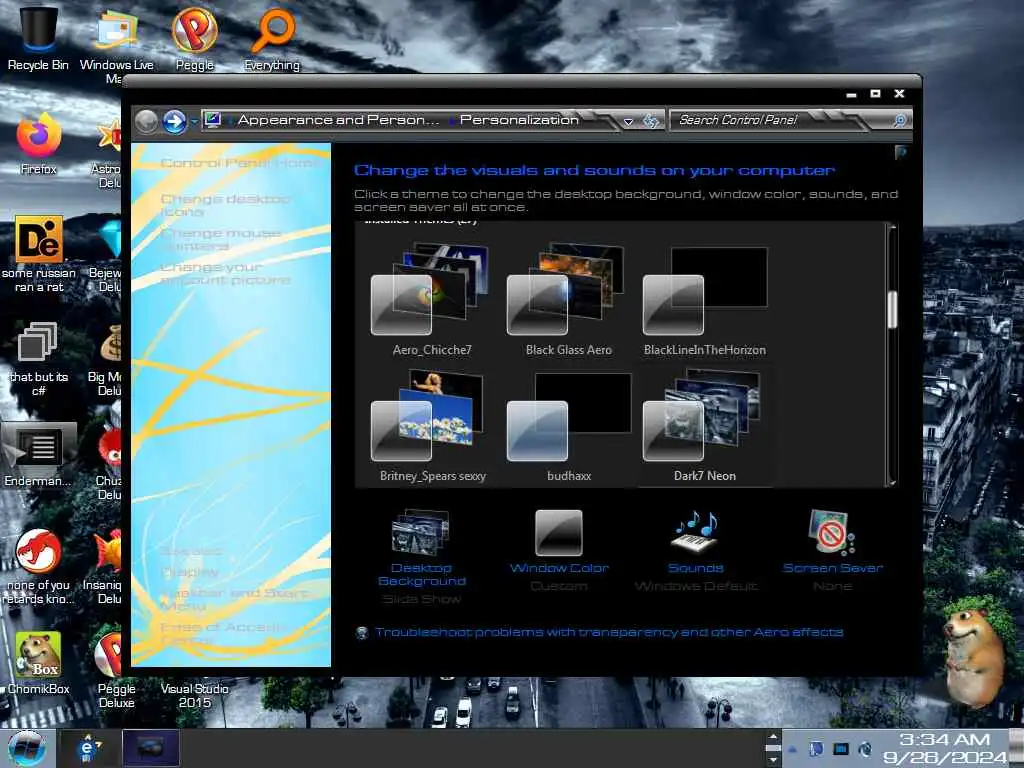Open the help icon in the window

coord(901,152)
